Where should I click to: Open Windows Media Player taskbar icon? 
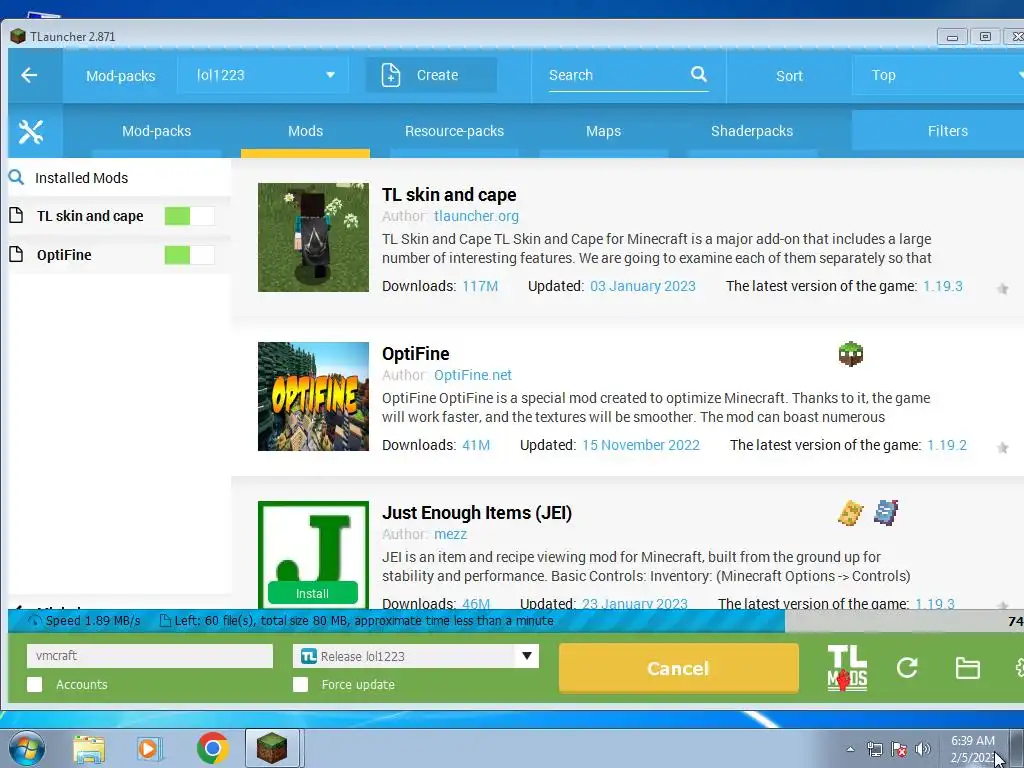(150, 748)
